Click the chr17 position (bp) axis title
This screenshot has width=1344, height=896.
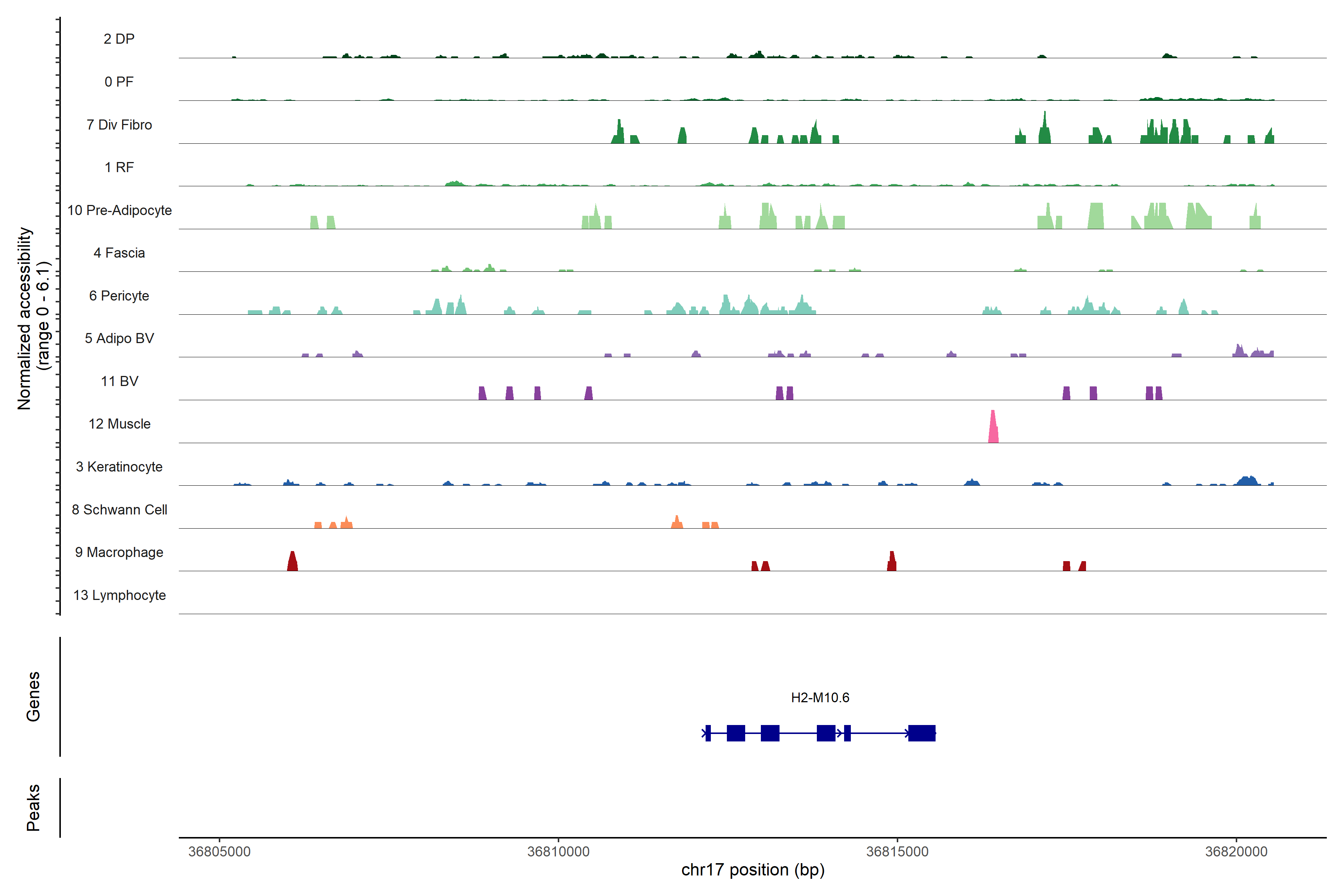[x=753, y=870]
